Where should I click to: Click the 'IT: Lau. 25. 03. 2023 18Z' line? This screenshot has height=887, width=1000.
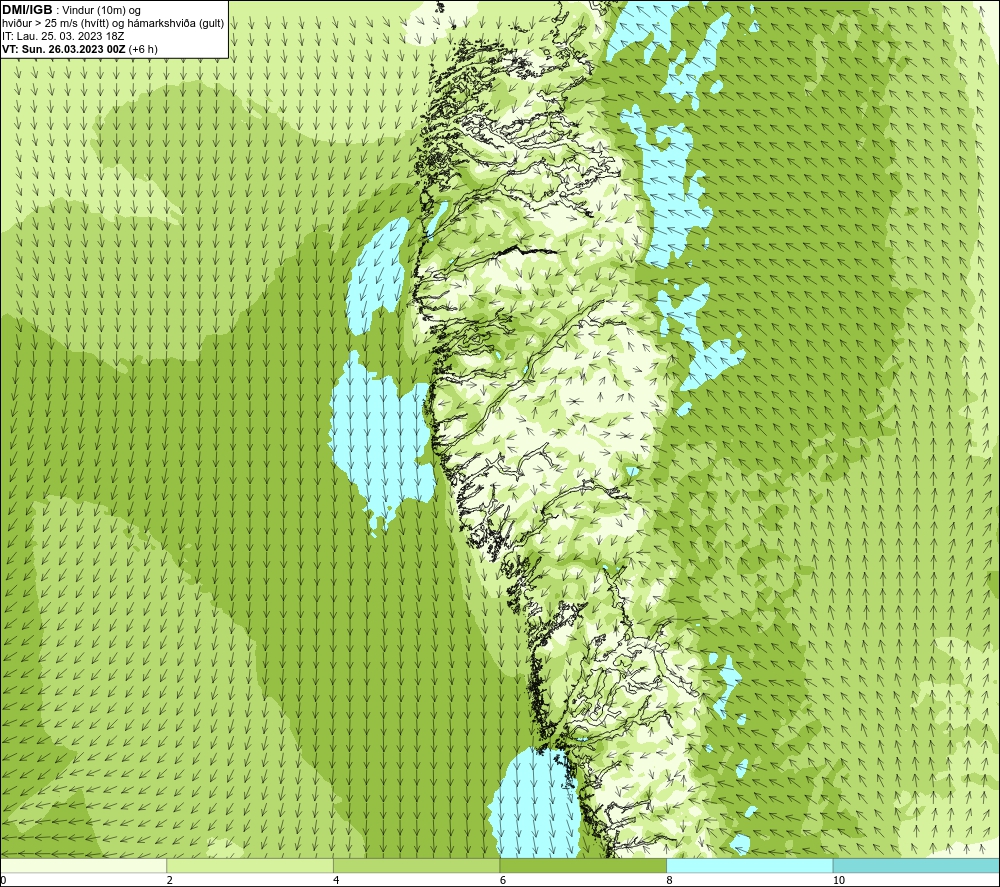62,36
